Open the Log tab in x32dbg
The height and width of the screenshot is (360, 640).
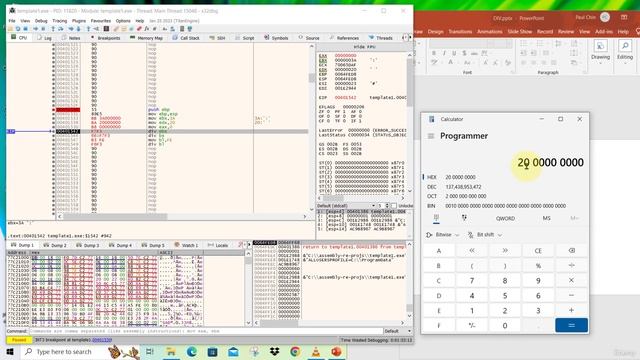coord(44,38)
